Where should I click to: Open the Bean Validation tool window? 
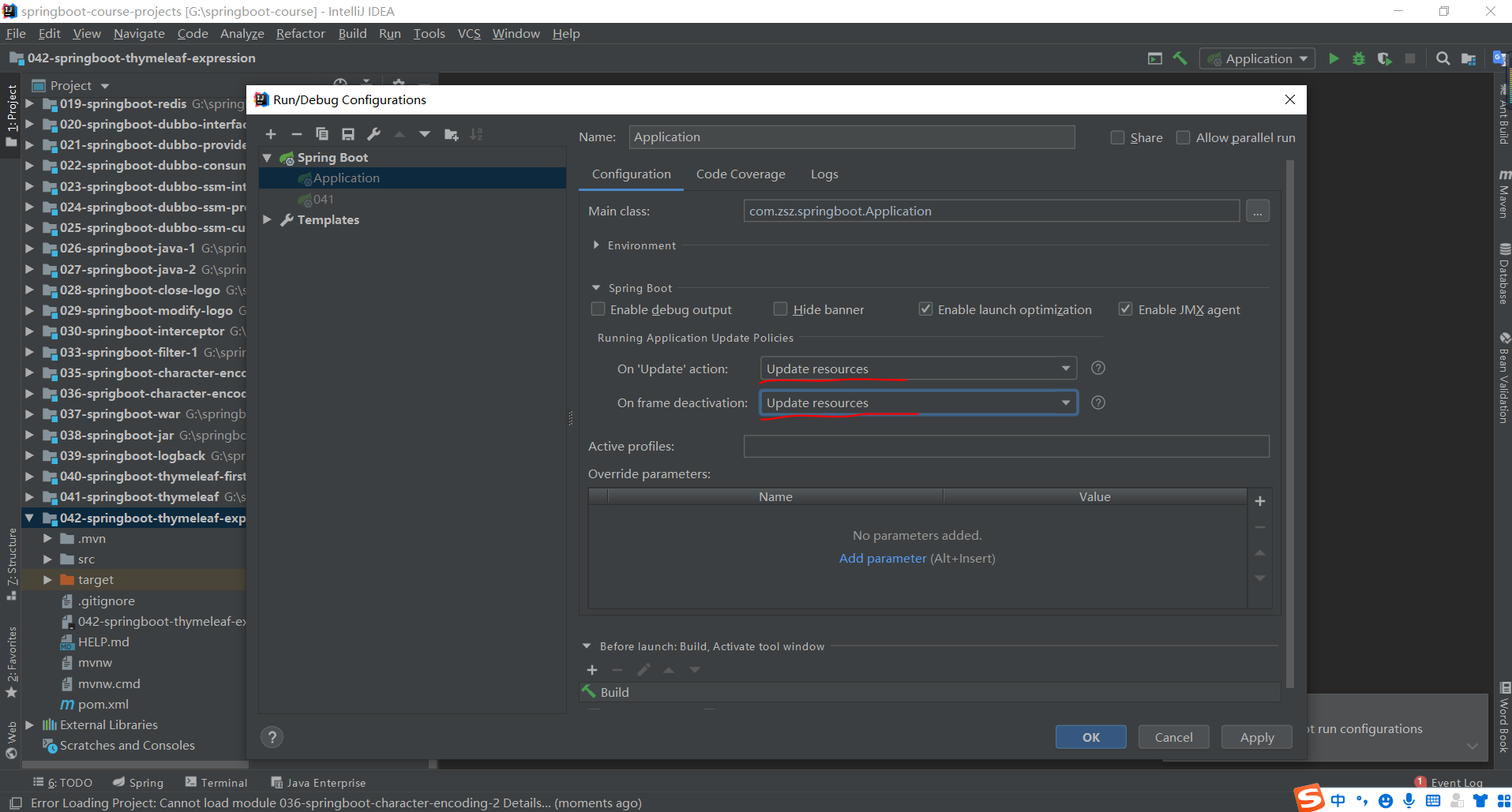pyautogui.click(x=1504, y=377)
